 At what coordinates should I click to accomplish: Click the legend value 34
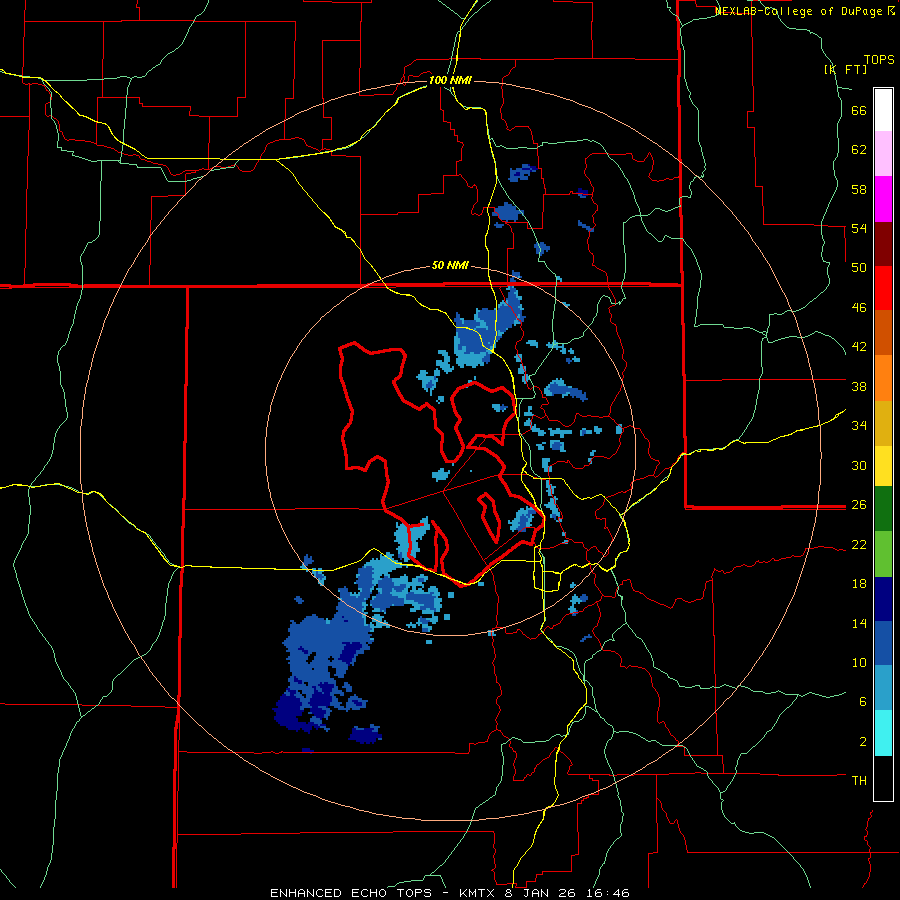[859, 426]
